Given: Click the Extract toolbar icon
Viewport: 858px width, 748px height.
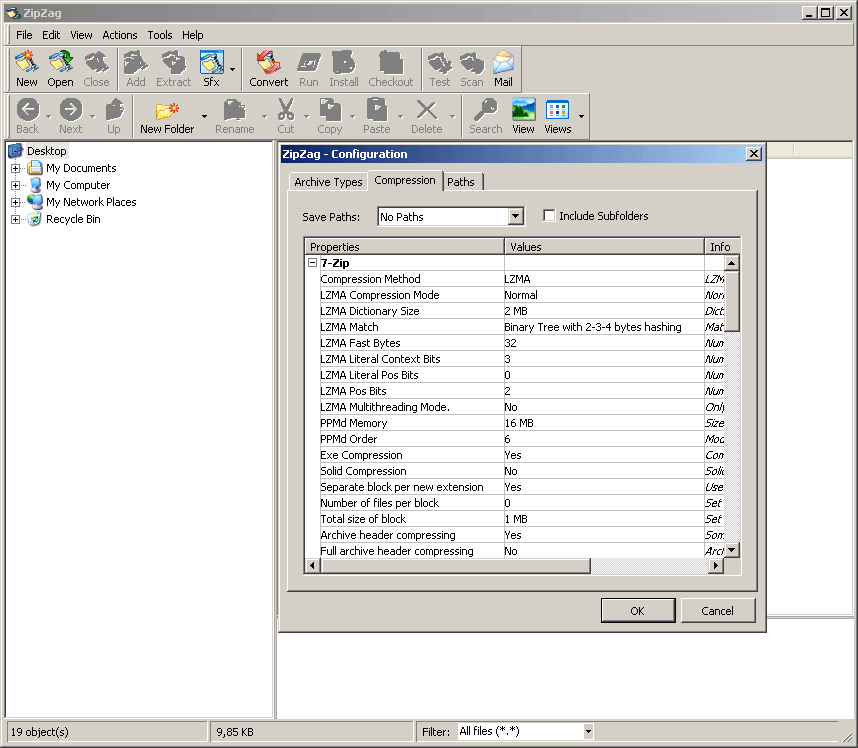Looking at the screenshot, I should coord(173,69).
